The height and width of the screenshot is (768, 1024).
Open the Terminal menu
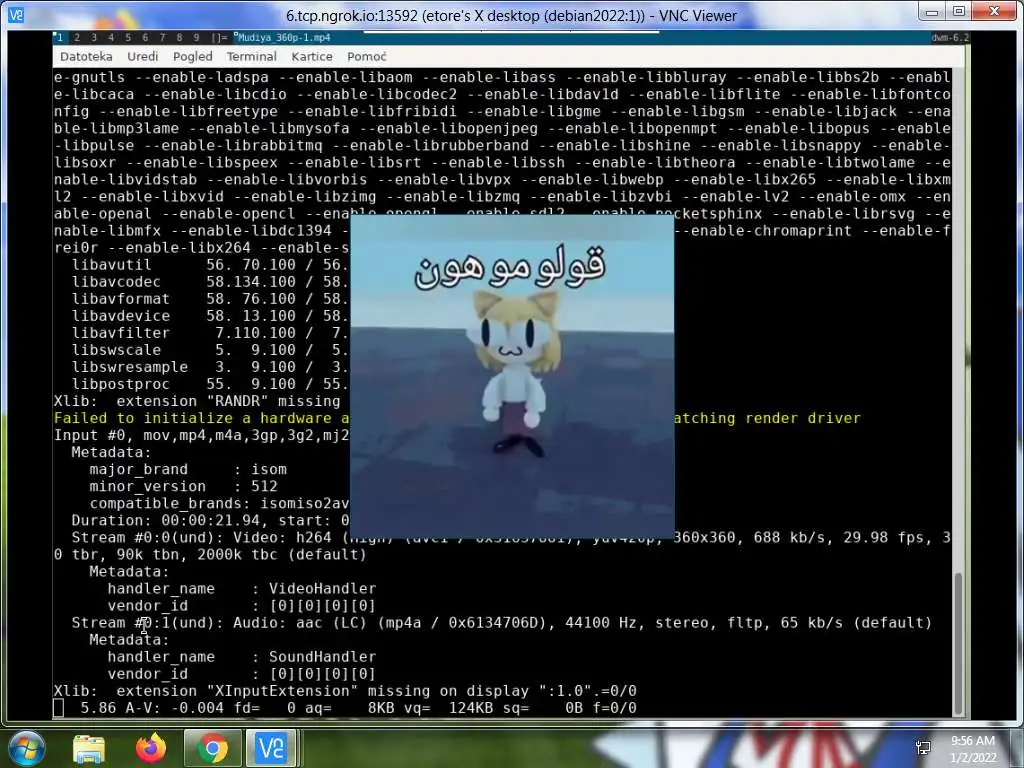pyautogui.click(x=251, y=57)
